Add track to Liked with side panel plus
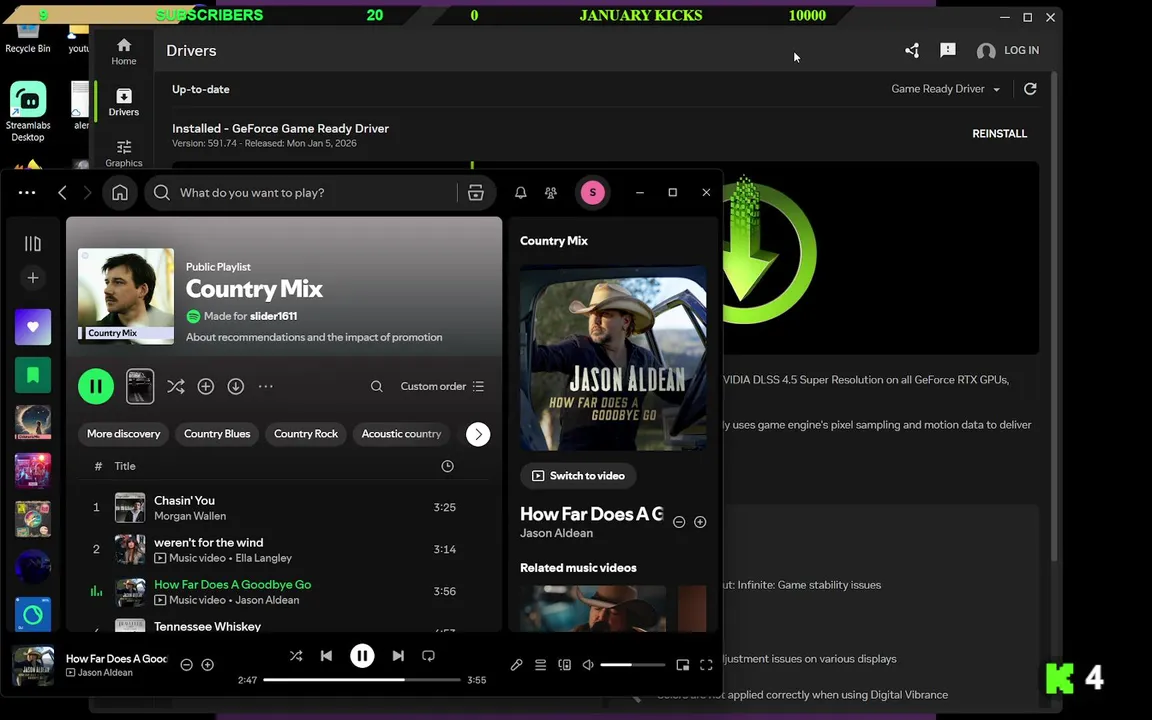 coord(700,522)
